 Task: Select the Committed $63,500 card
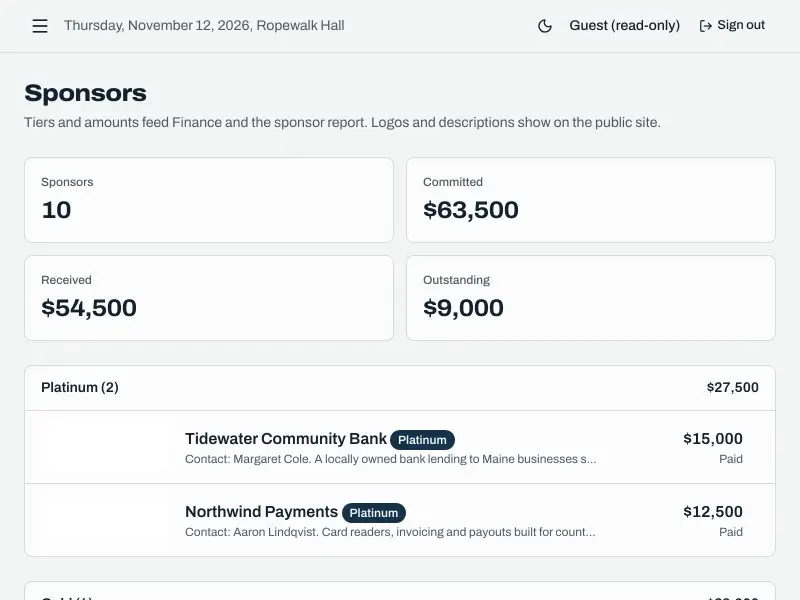click(x=591, y=200)
